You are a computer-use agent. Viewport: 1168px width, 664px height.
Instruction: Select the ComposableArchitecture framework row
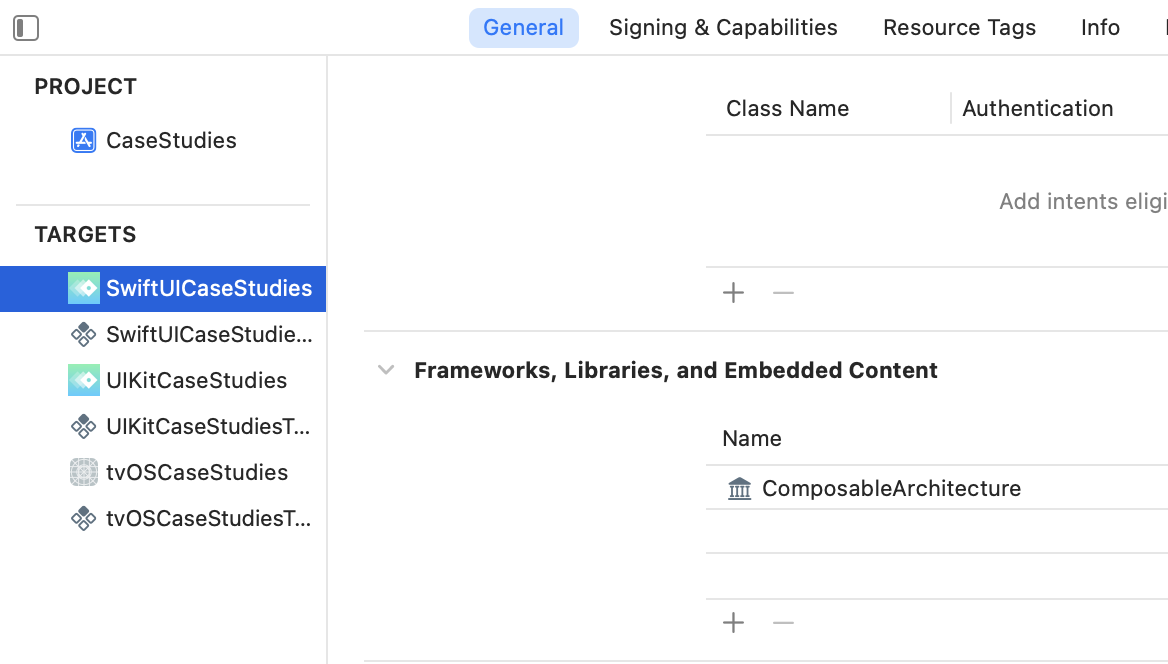[x=937, y=488]
